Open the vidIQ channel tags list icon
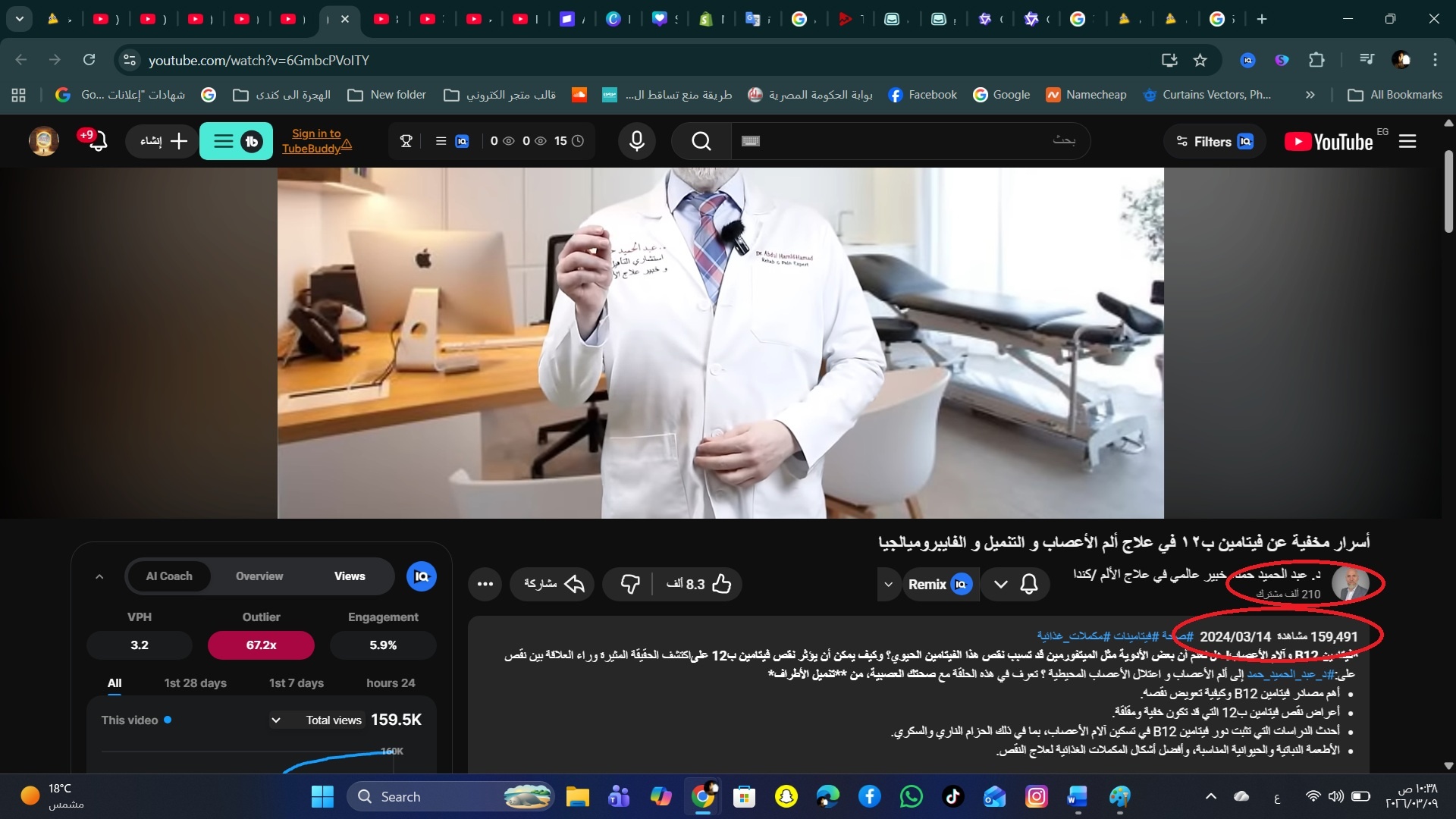 point(440,141)
